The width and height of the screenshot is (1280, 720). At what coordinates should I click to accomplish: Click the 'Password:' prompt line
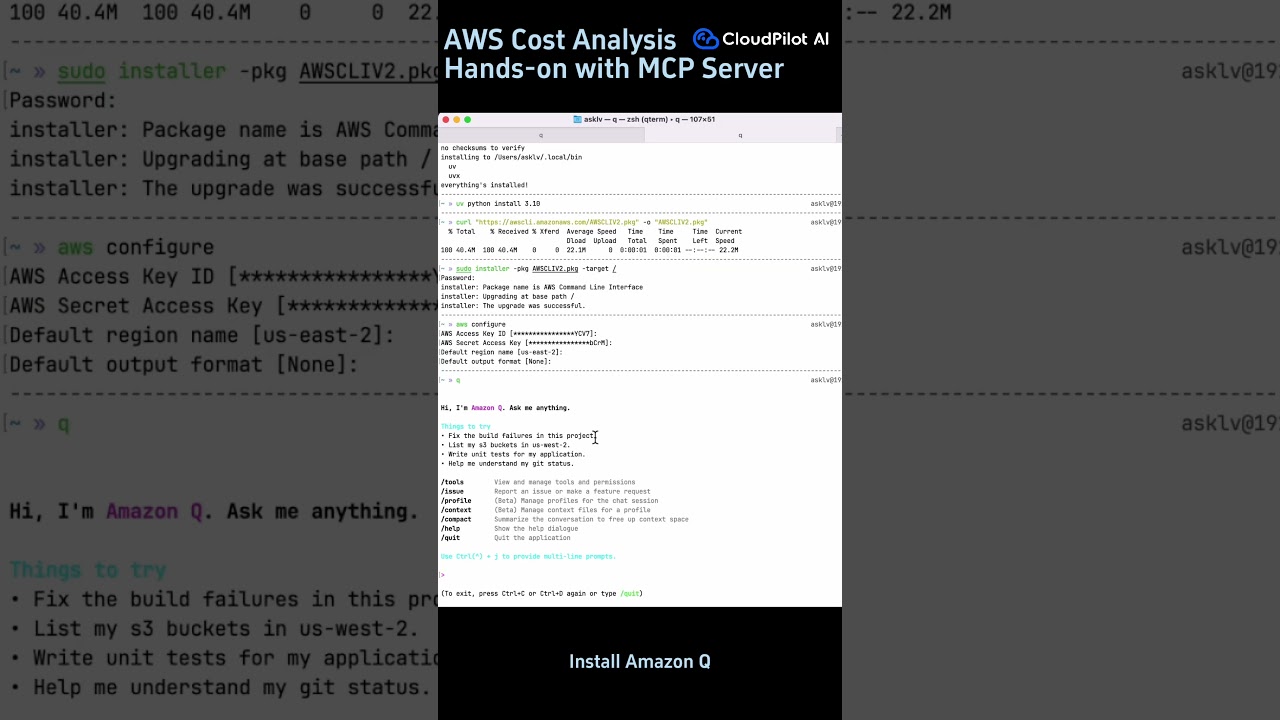(x=458, y=278)
